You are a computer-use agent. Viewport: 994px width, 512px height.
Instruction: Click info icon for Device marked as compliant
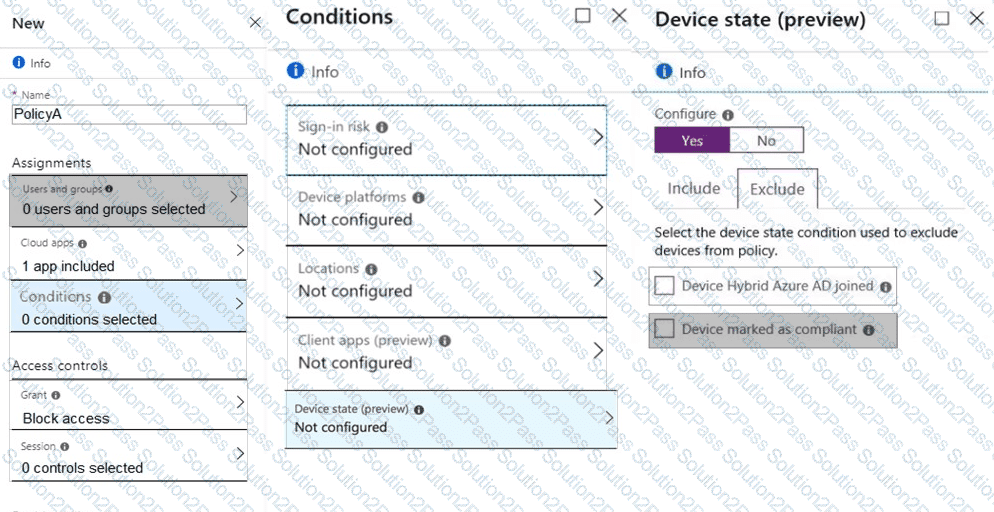(869, 330)
